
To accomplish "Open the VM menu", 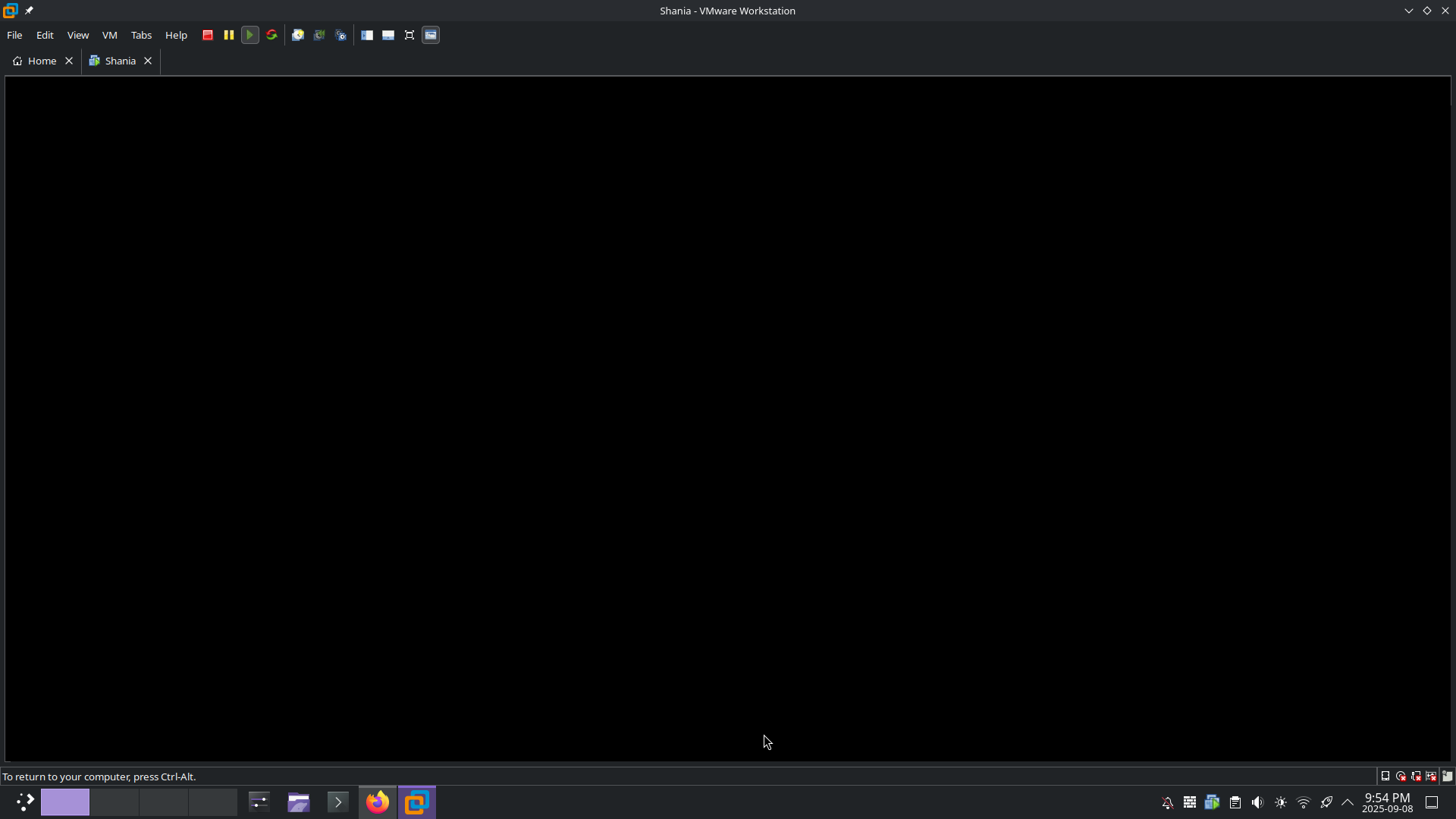I will 110,36.
